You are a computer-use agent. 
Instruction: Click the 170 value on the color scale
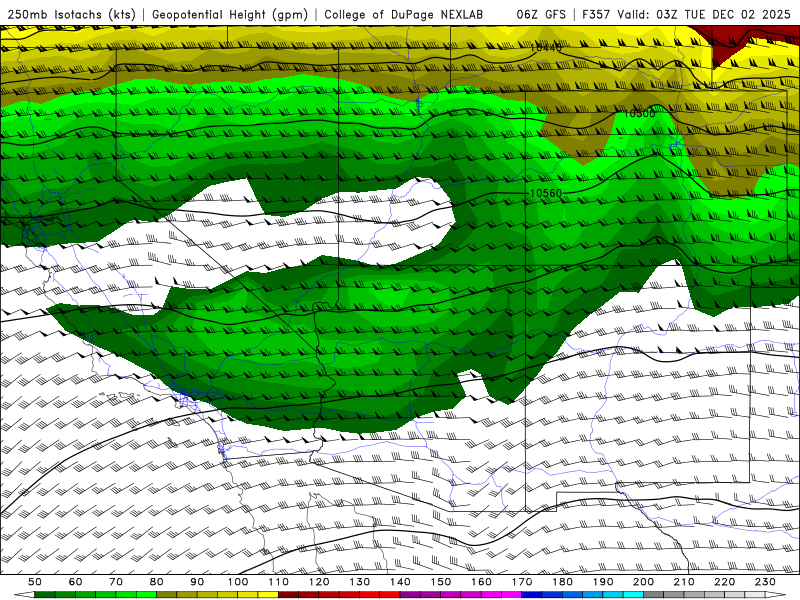tap(522, 582)
